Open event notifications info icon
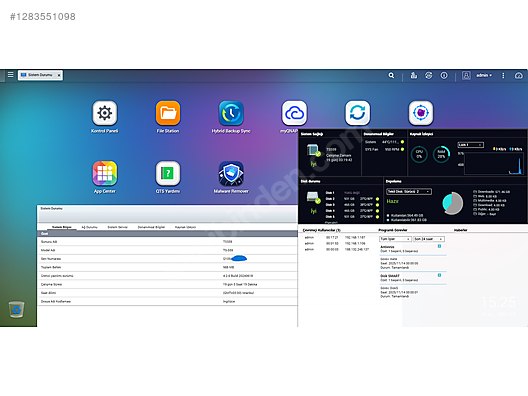Image resolution: width=528 pixels, height=396 pixels. (444, 75)
